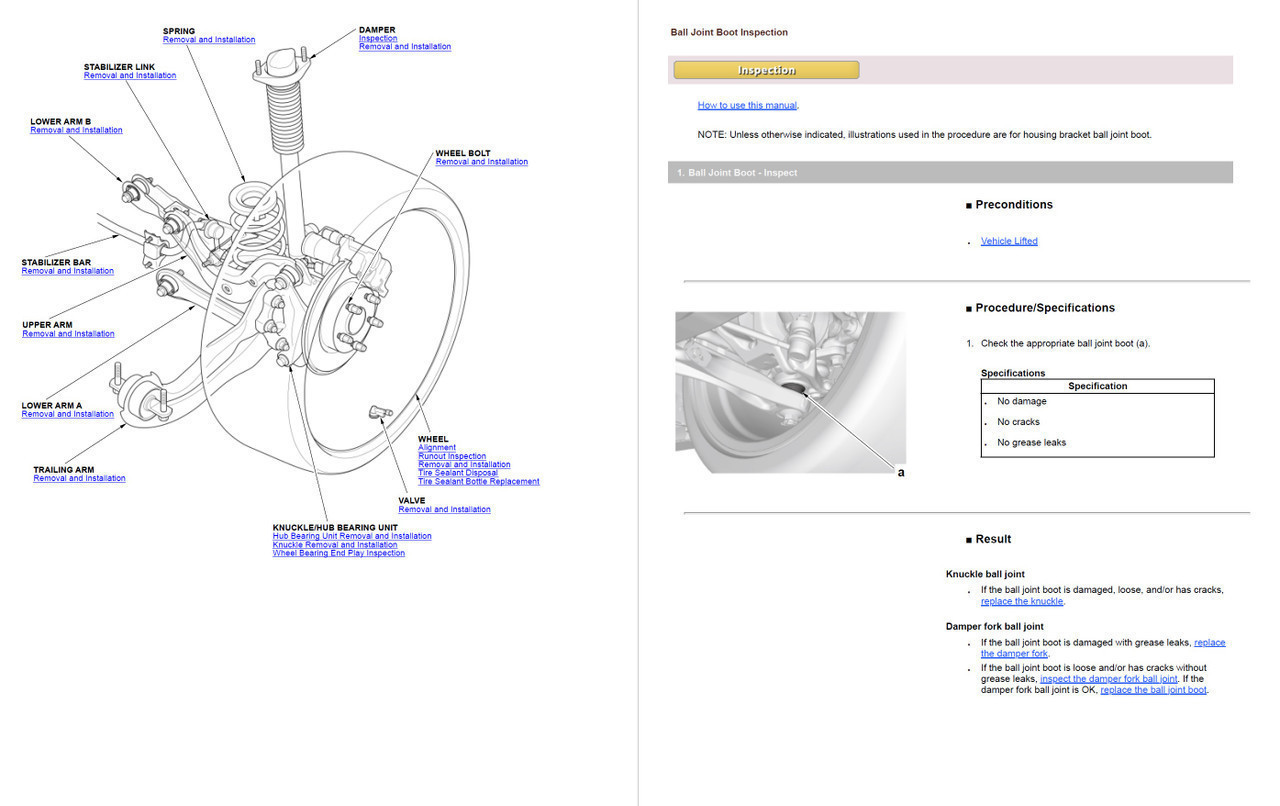Open the Wheel Alignment link
The height and width of the screenshot is (806, 1280).
(x=437, y=448)
